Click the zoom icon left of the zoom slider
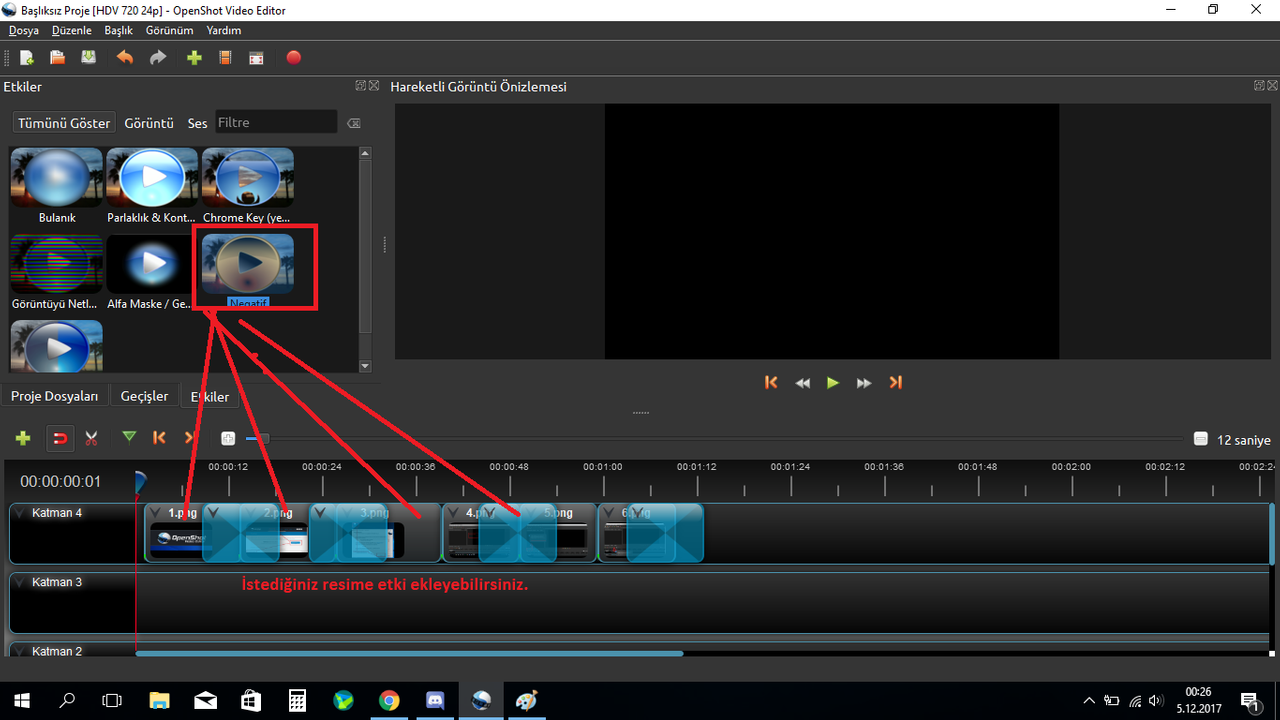This screenshot has width=1280, height=720. 228,439
